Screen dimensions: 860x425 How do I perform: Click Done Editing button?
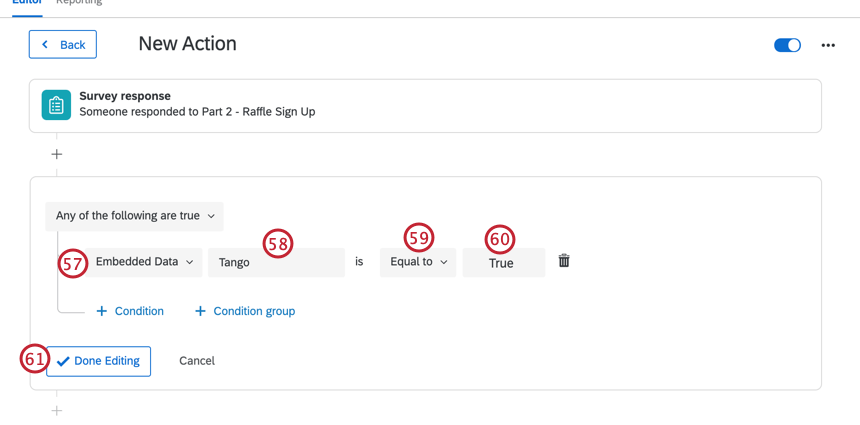[x=99, y=361]
